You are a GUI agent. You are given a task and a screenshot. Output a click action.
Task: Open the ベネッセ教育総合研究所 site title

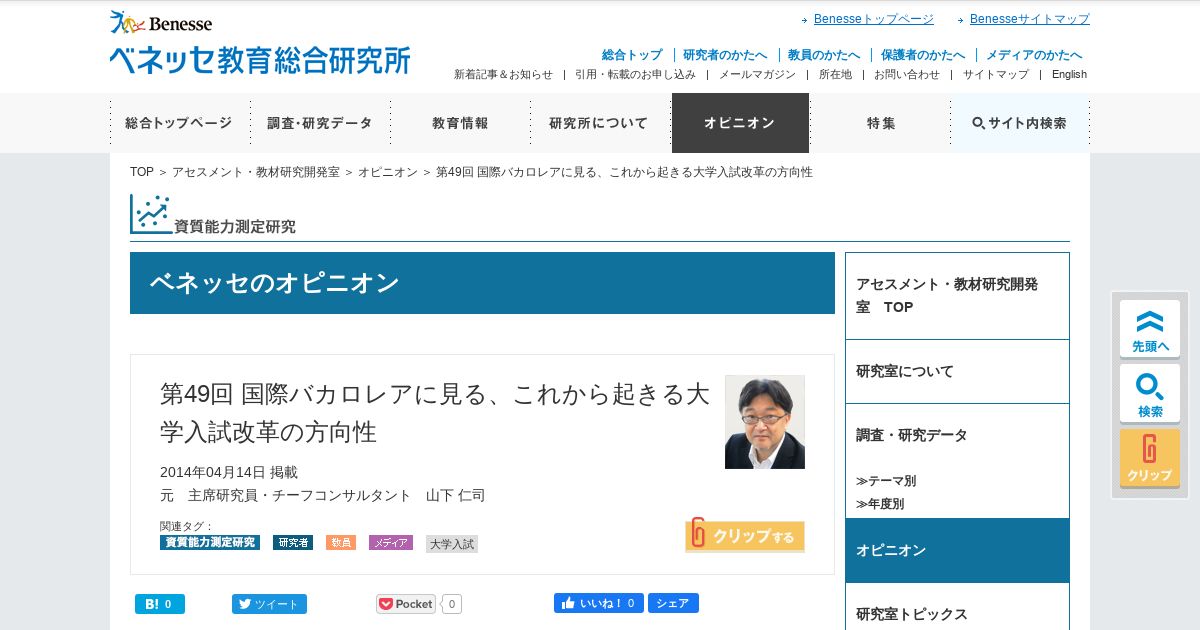coord(260,60)
